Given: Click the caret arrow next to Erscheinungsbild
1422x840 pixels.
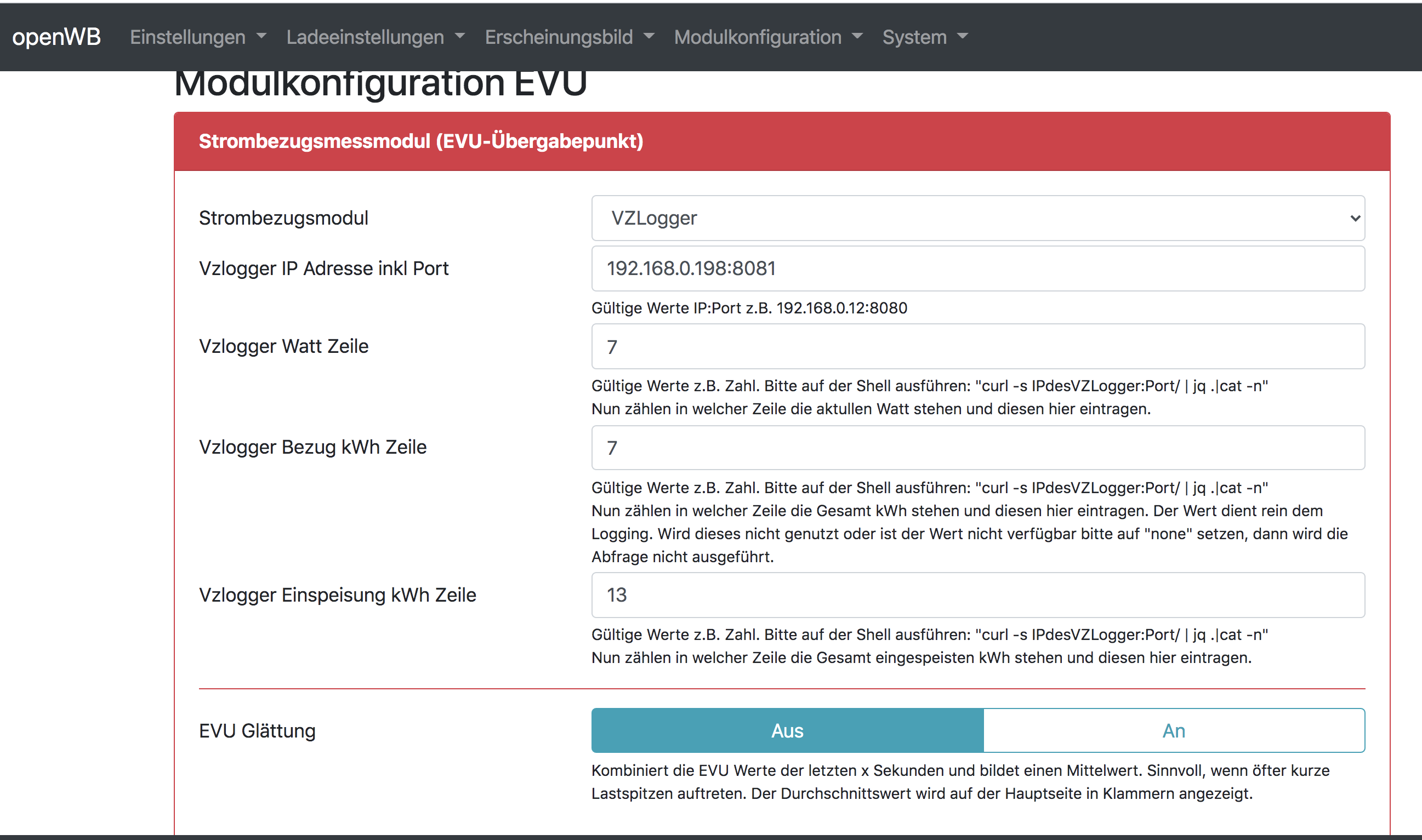Looking at the screenshot, I should pyautogui.click(x=649, y=36).
